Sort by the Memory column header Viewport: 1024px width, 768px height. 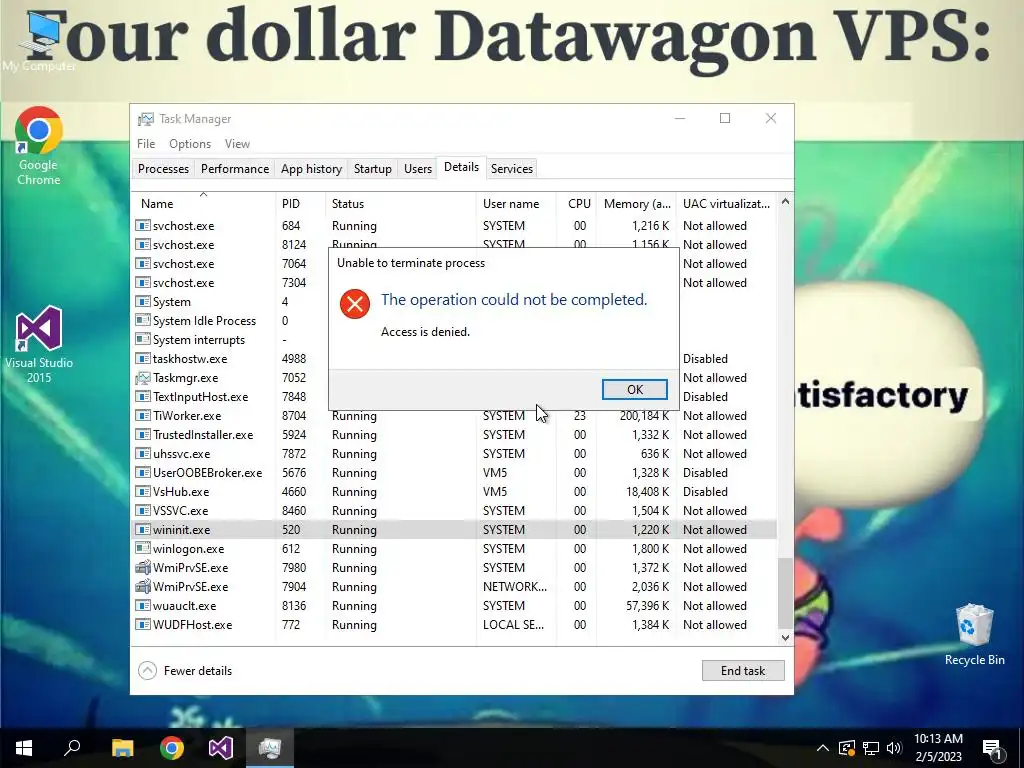point(635,204)
